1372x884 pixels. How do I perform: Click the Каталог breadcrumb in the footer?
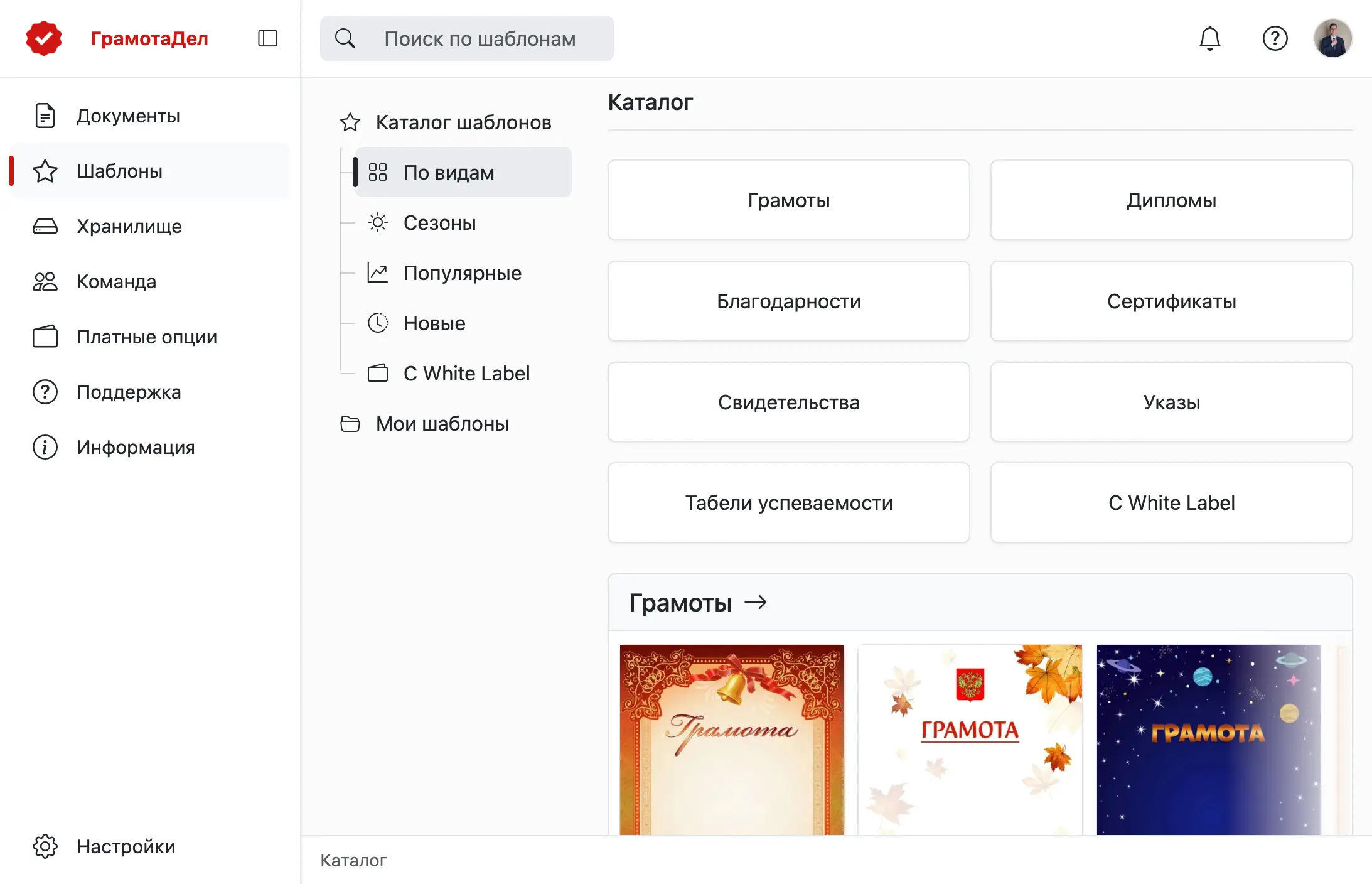(x=353, y=860)
